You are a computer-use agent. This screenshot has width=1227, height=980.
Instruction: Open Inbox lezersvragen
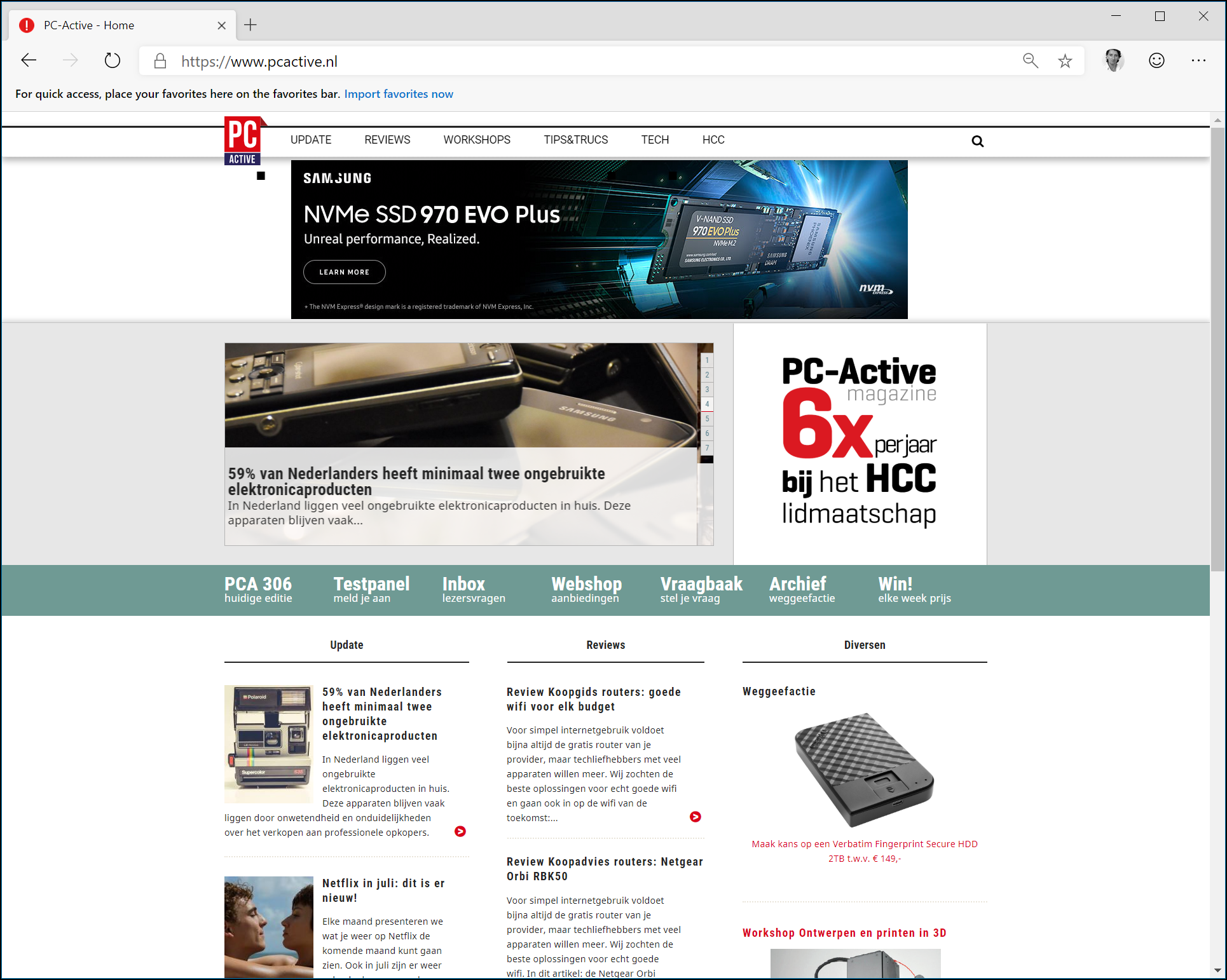coord(474,589)
